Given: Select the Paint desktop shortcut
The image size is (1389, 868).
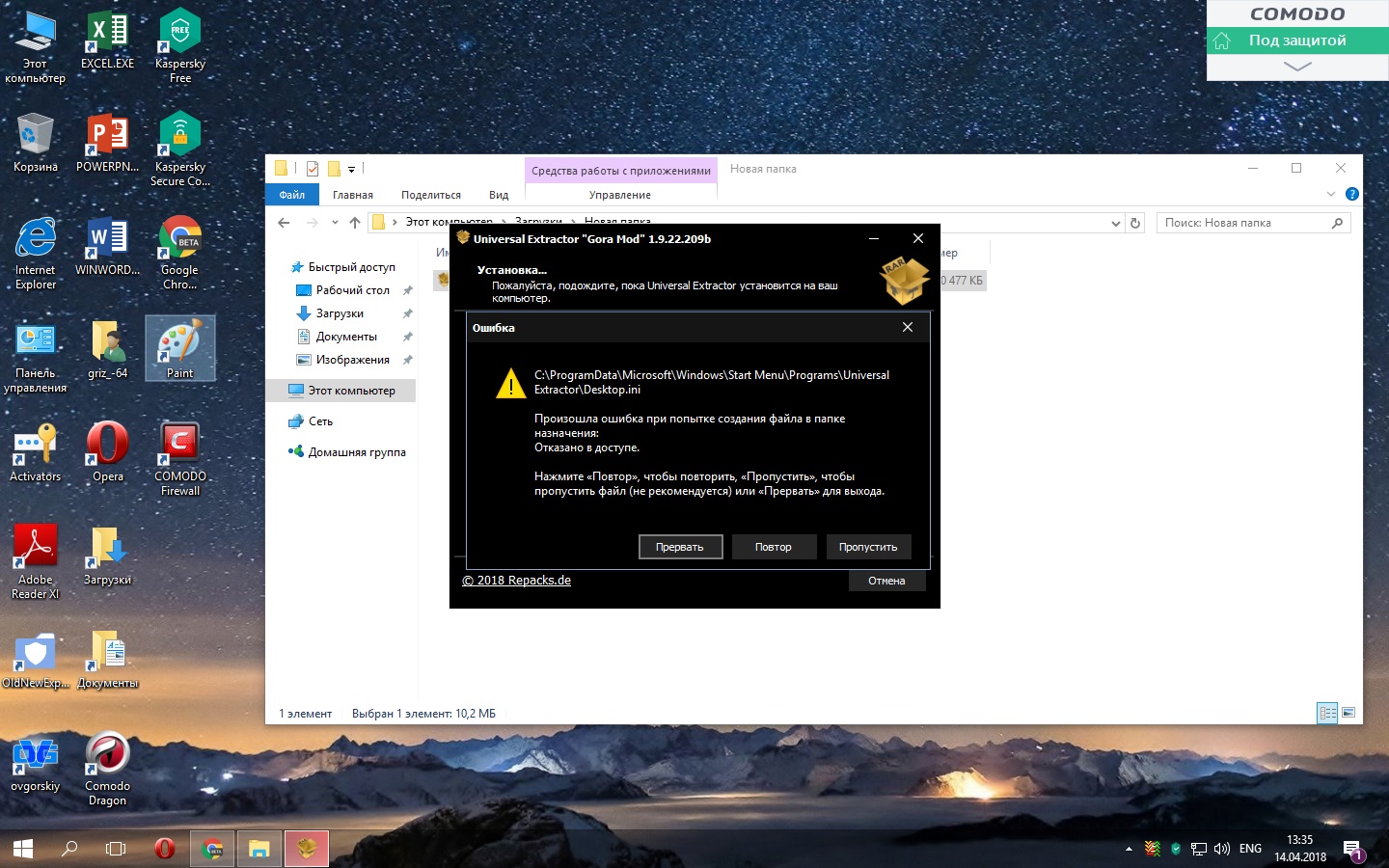Looking at the screenshot, I should [x=179, y=348].
